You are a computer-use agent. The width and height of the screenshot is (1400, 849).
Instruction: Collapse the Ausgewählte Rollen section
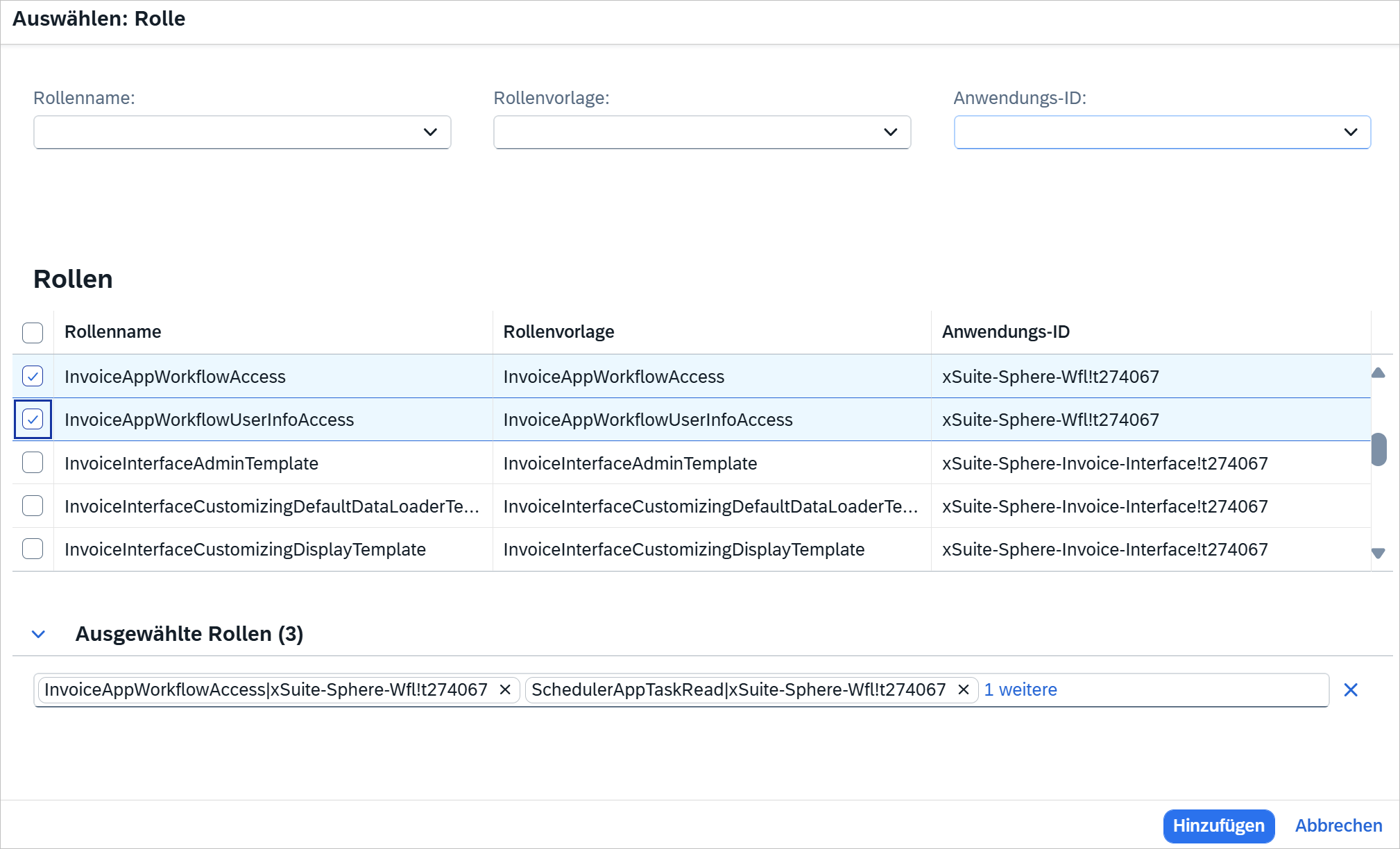[39, 634]
